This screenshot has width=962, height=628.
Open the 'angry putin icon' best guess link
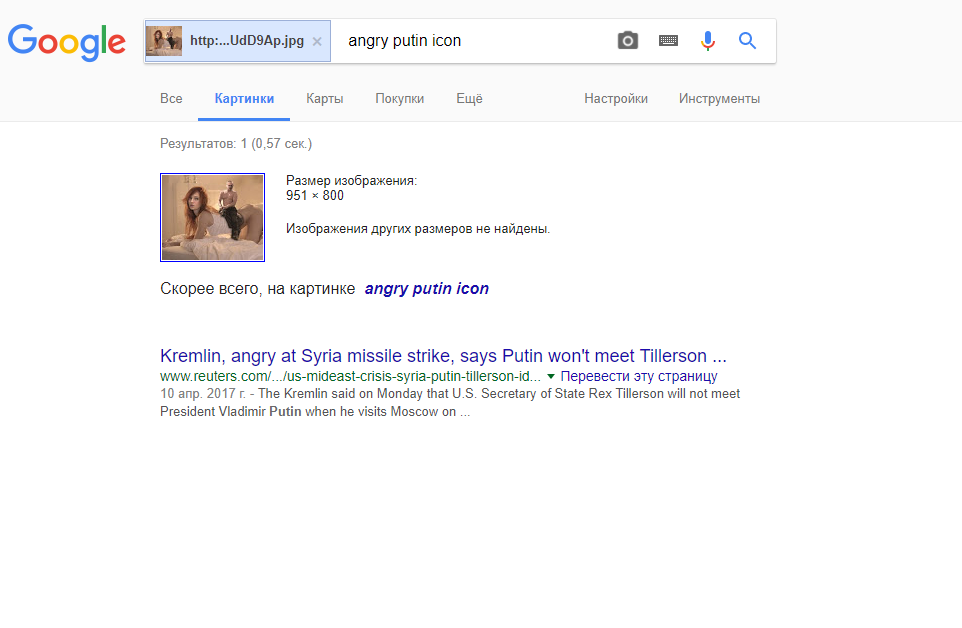tap(426, 289)
